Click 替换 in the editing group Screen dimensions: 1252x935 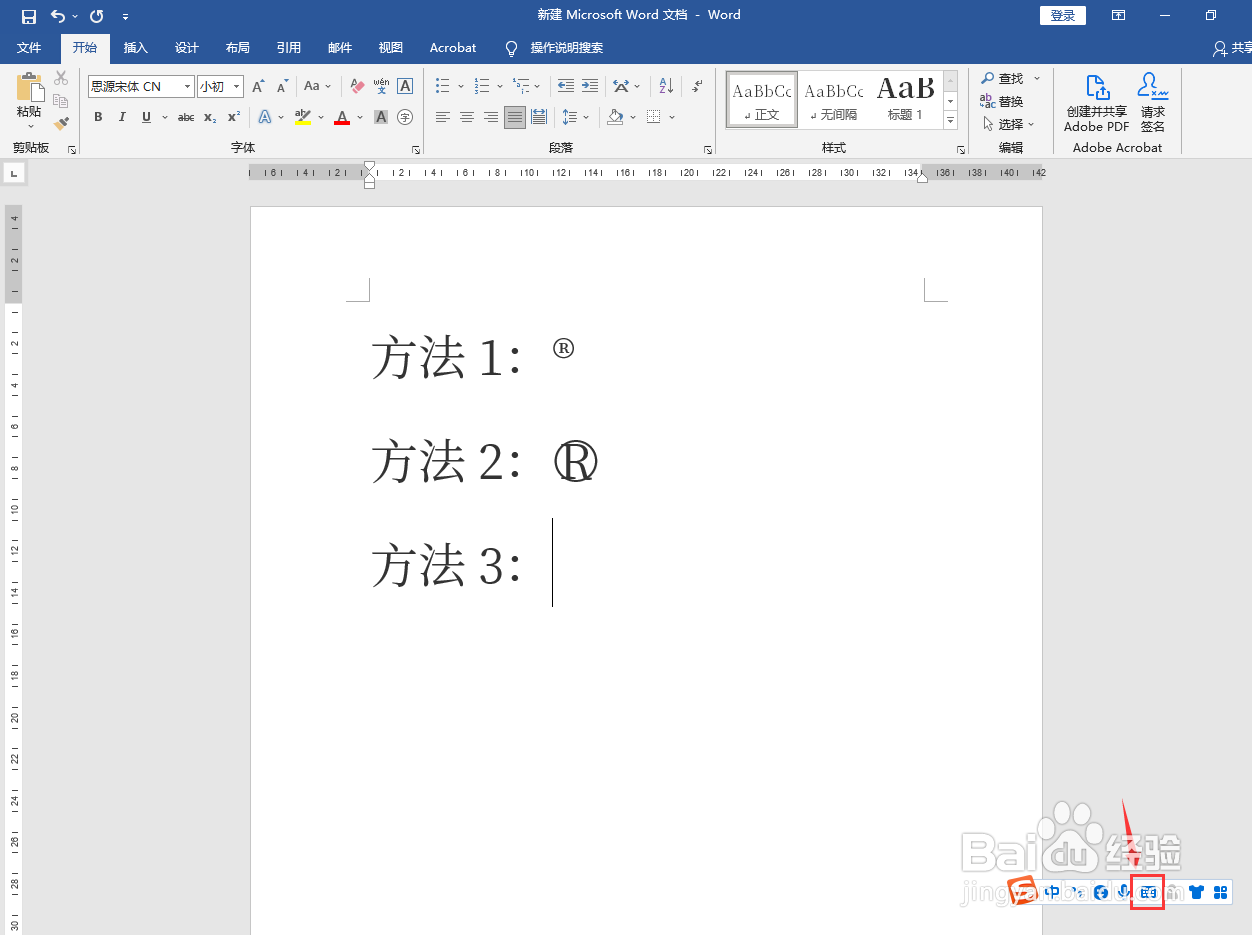click(x=1010, y=101)
